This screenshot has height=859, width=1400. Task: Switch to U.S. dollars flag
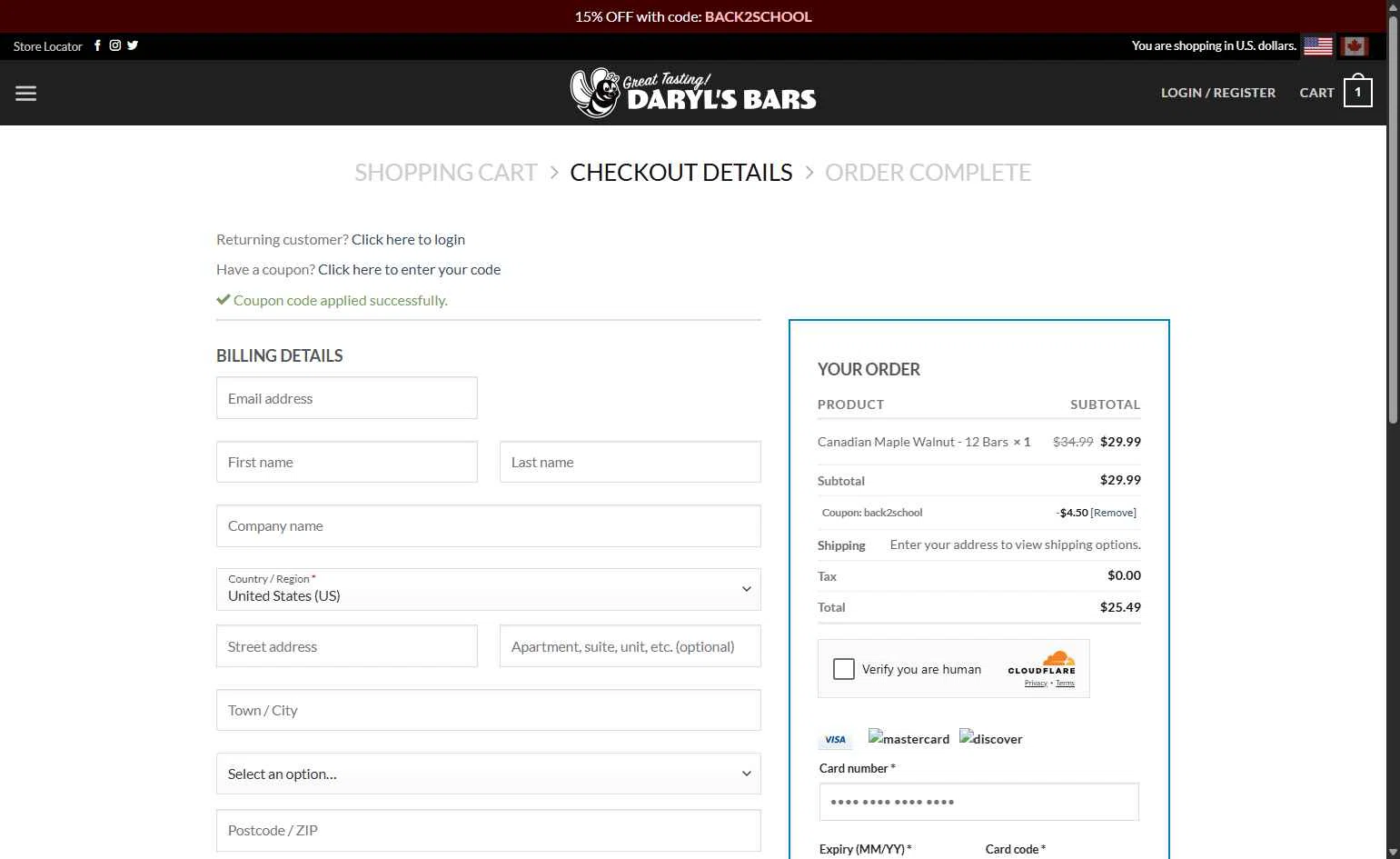click(x=1318, y=45)
